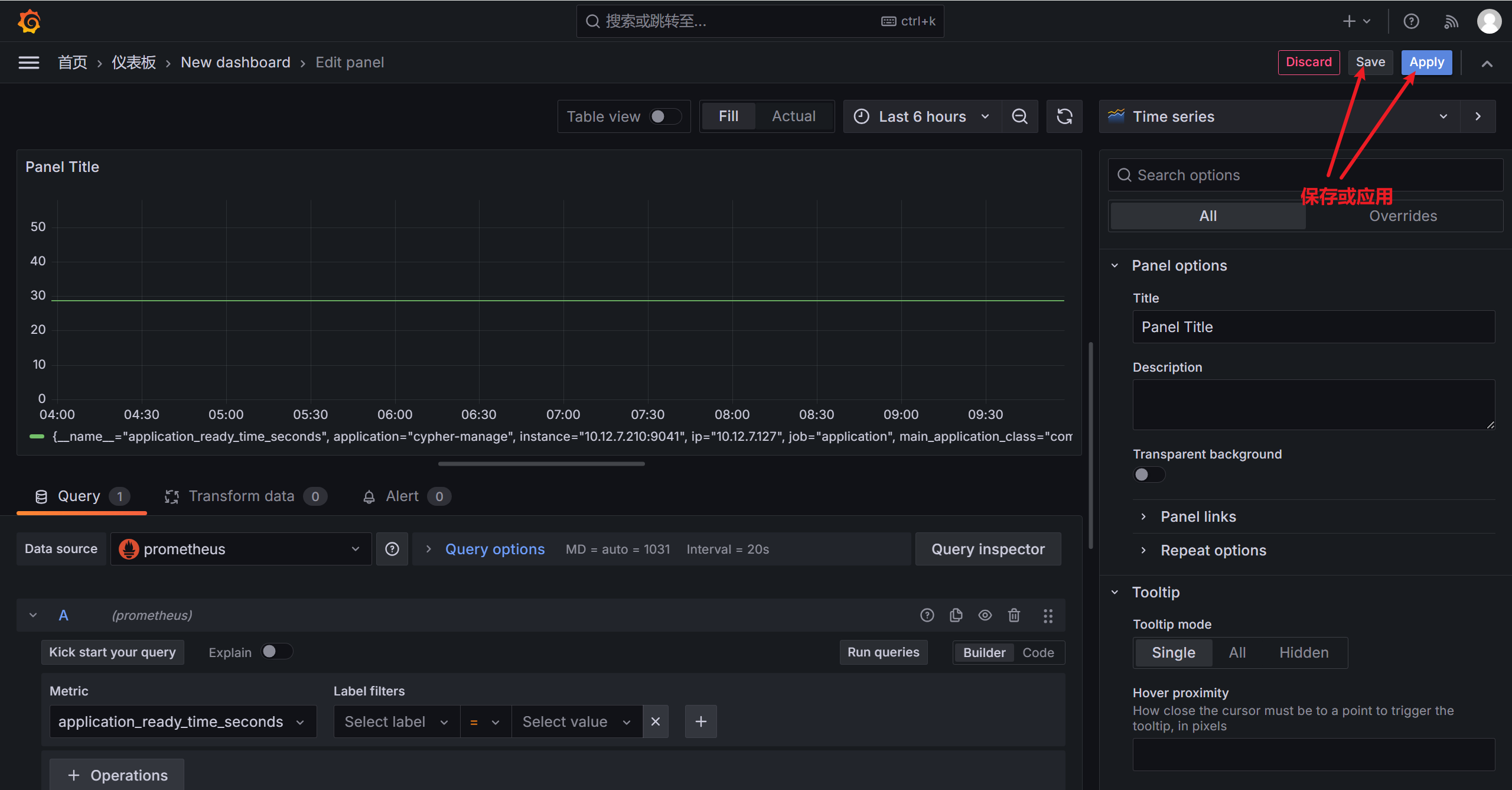Image resolution: width=1512 pixels, height=790 pixels.
Task: Set tooltip mode to Single
Action: [1174, 652]
